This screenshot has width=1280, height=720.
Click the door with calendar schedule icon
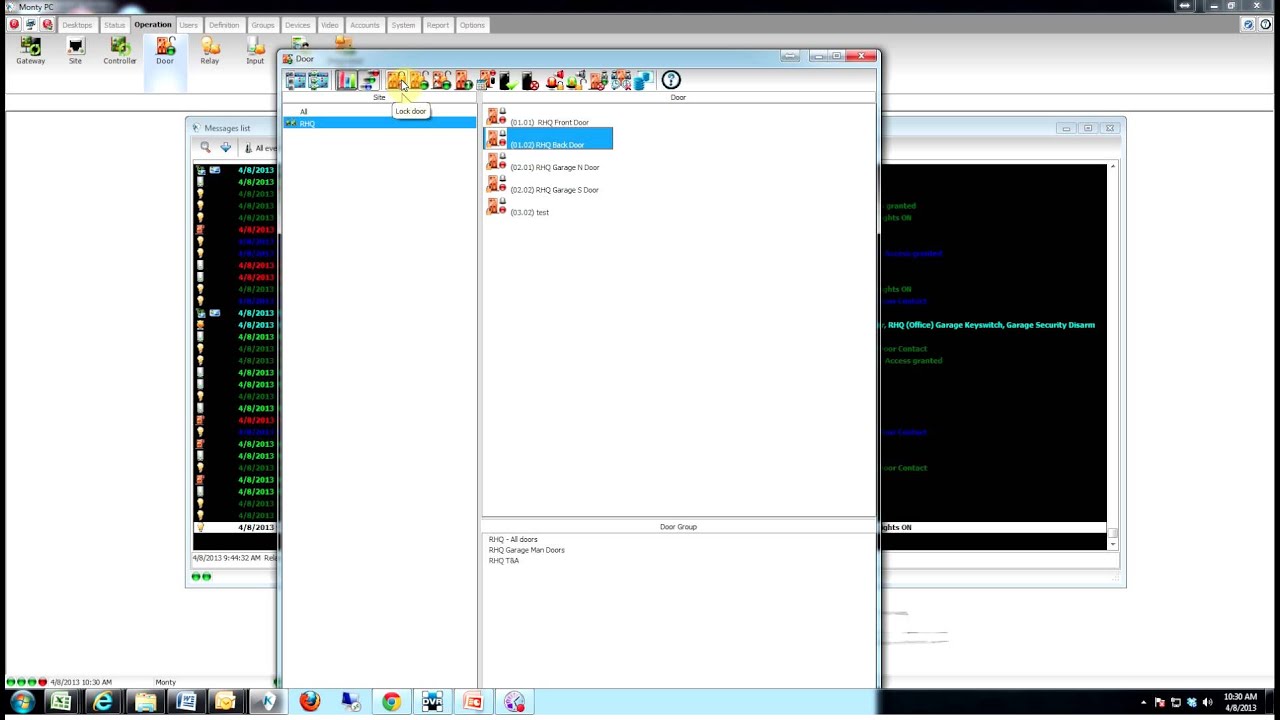486,80
